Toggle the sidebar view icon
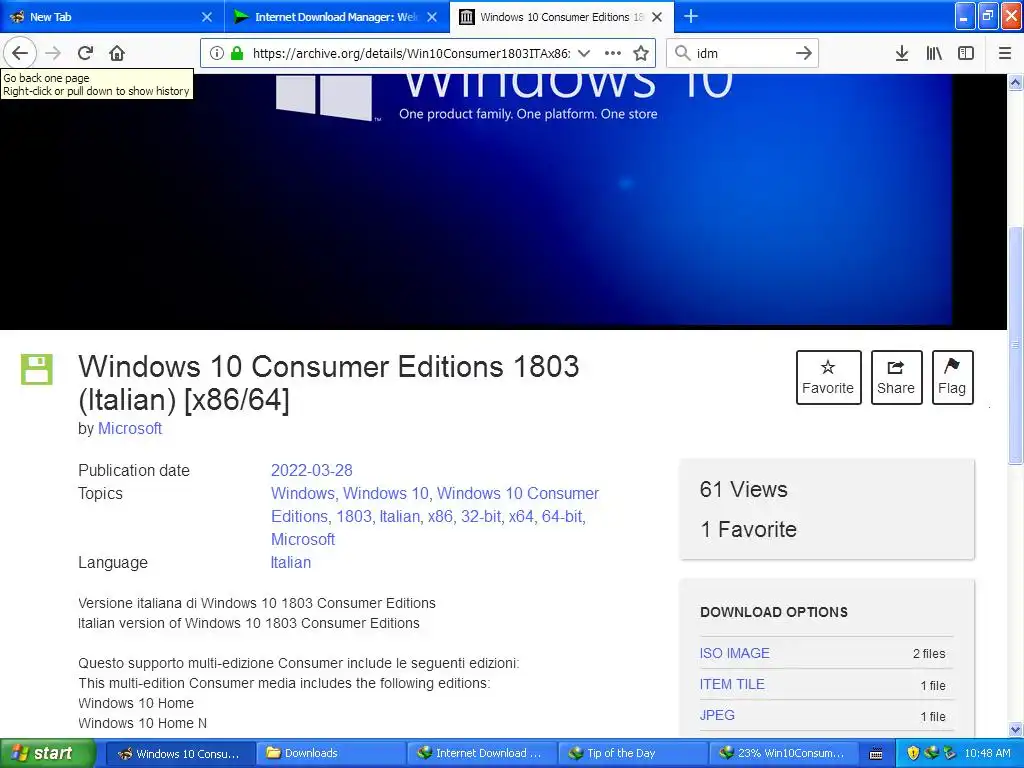Viewport: 1024px width, 768px height. (966, 53)
